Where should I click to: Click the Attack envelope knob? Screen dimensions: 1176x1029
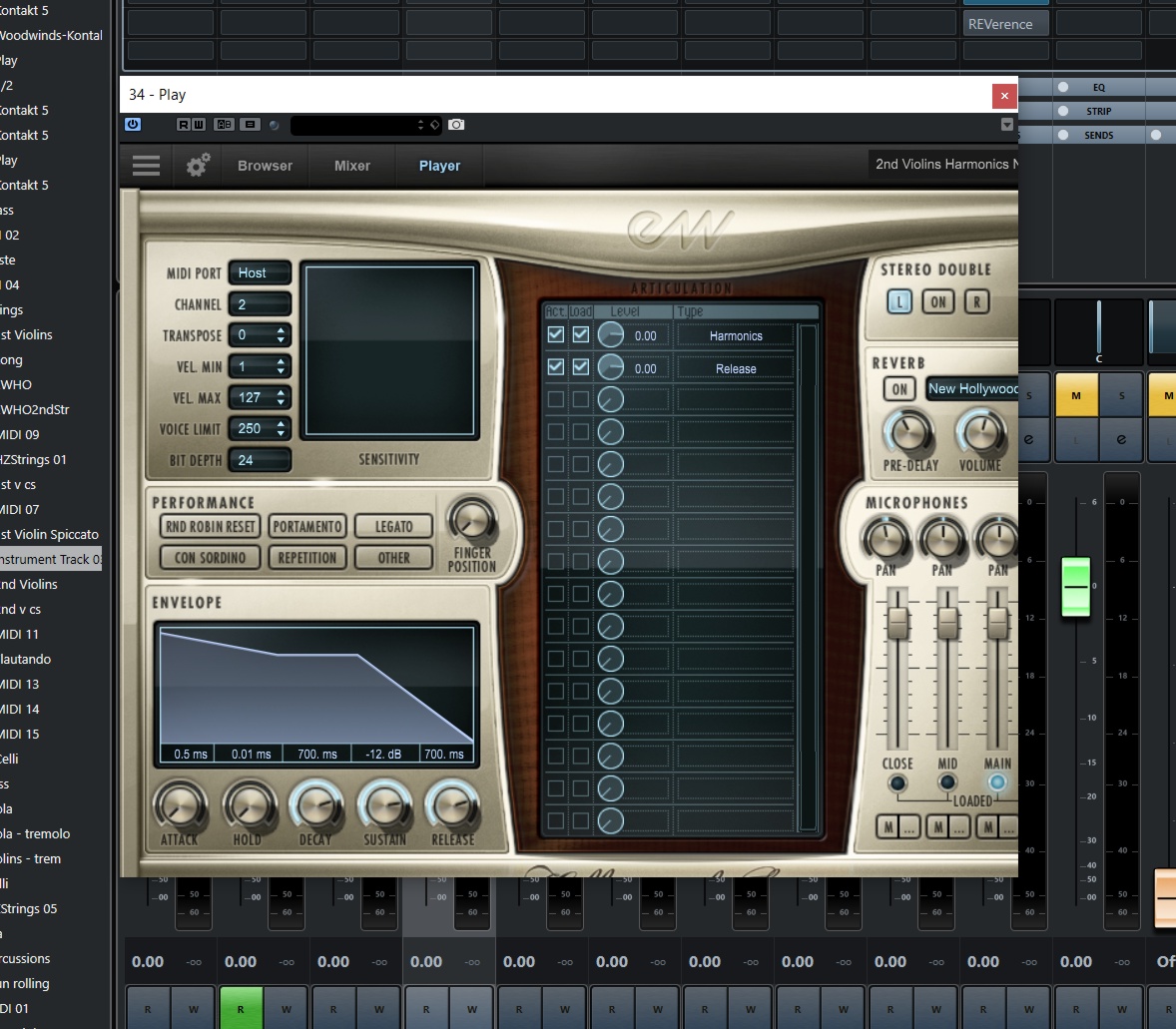coord(180,806)
